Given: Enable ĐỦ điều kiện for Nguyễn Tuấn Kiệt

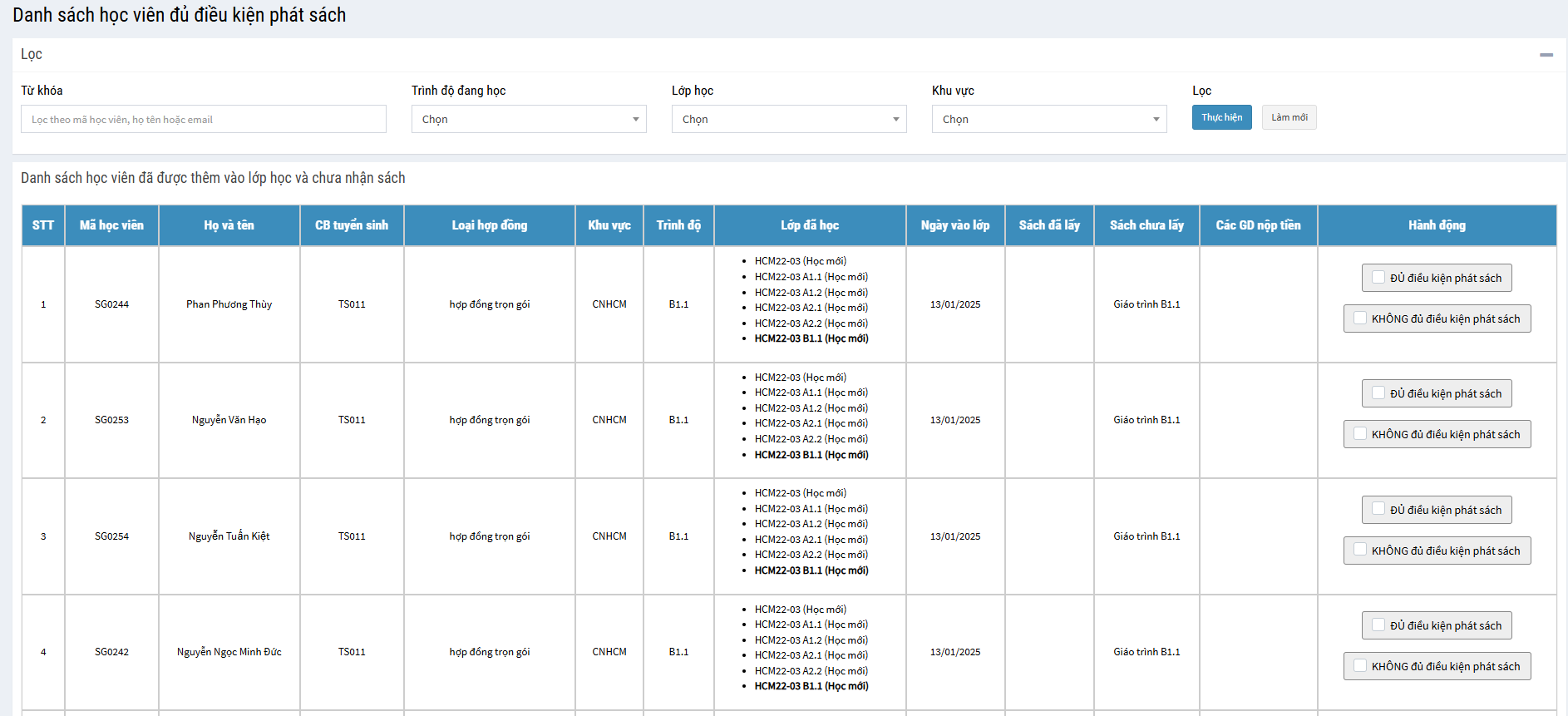Looking at the screenshot, I should [1378, 509].
